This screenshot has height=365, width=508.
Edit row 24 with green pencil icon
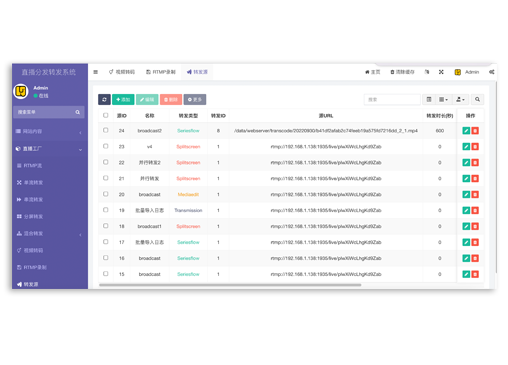tap(466, 131)
